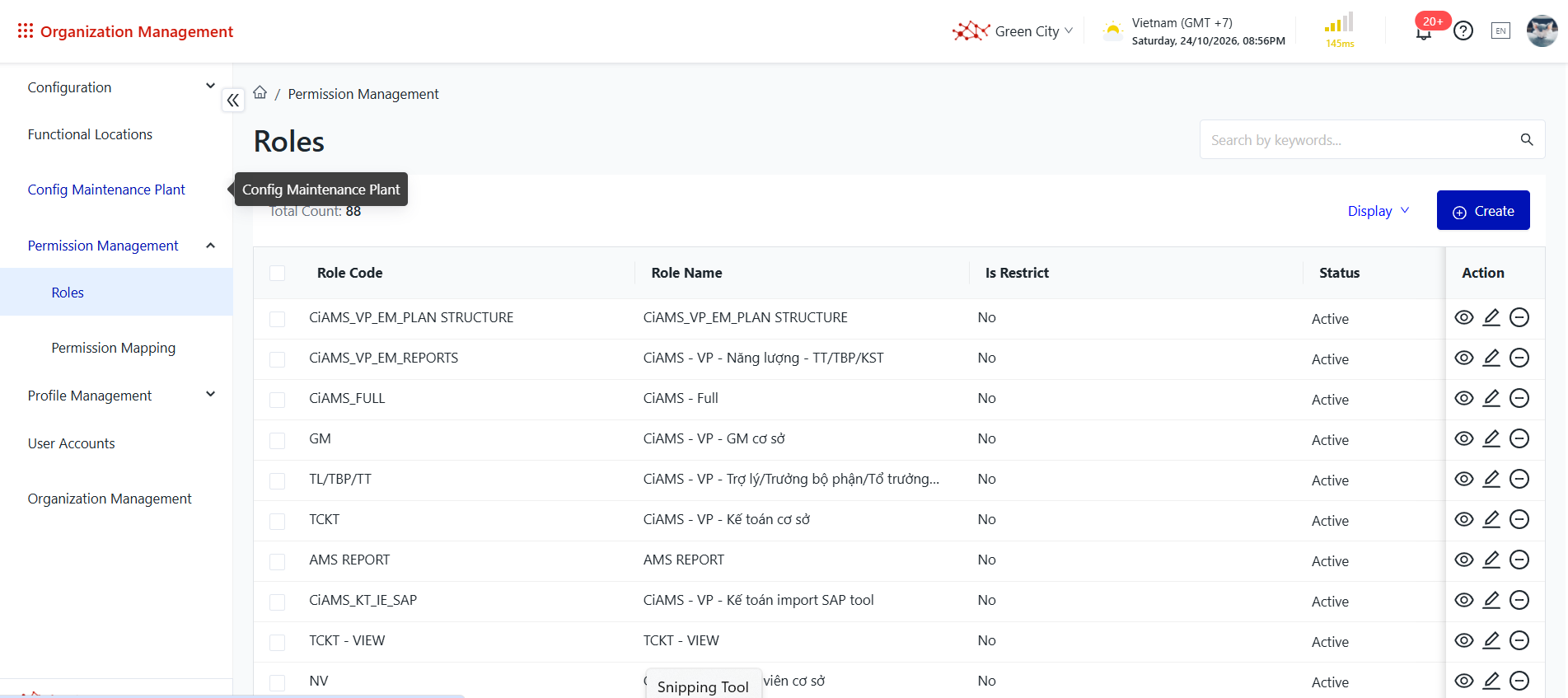Click the Role Code column header

tap(350, 273)
